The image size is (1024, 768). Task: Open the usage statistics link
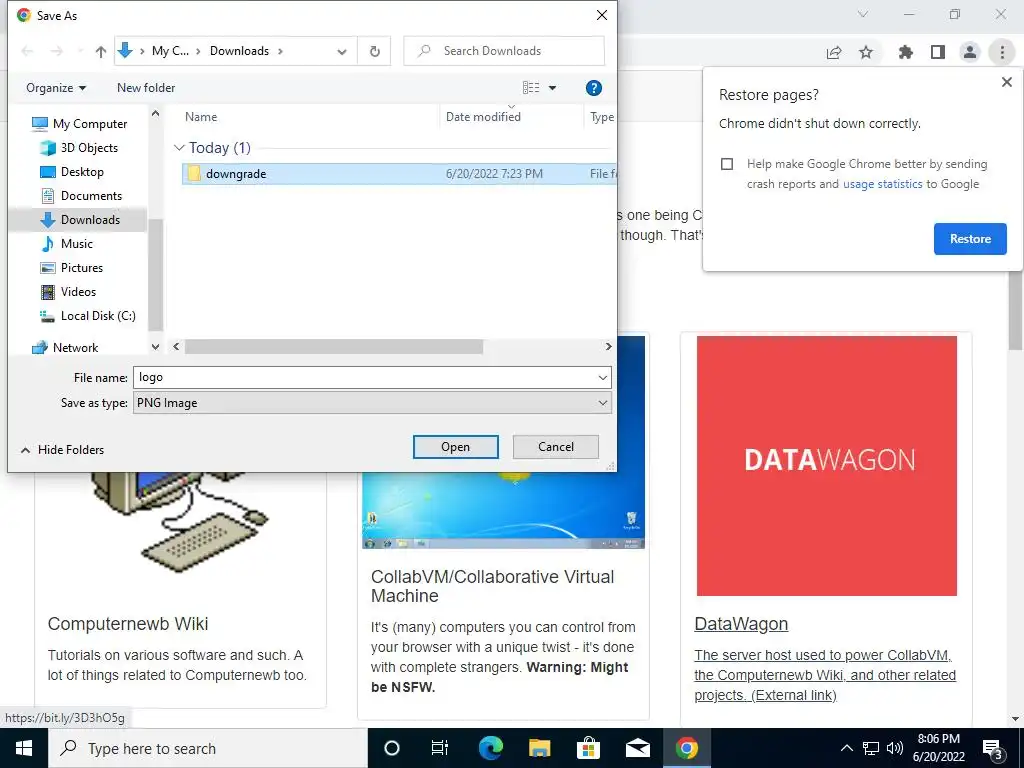point(882,184)
